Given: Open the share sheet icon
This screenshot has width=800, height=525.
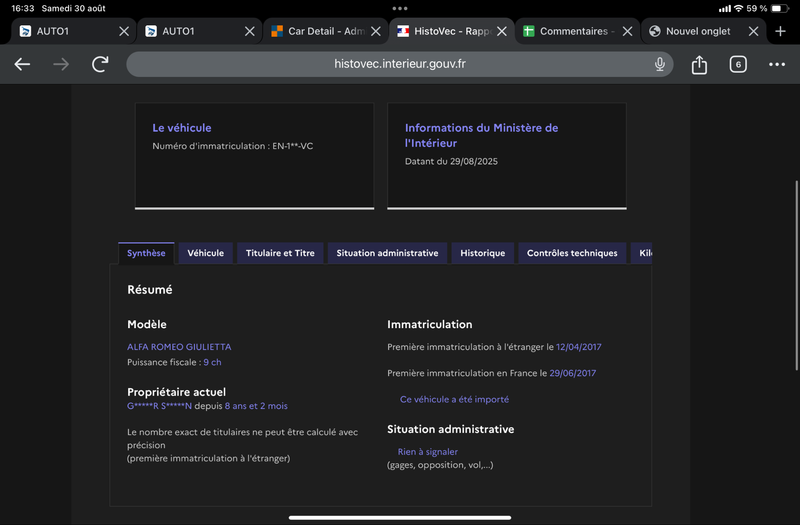Looking at the screenshot, I should point(699,64).
